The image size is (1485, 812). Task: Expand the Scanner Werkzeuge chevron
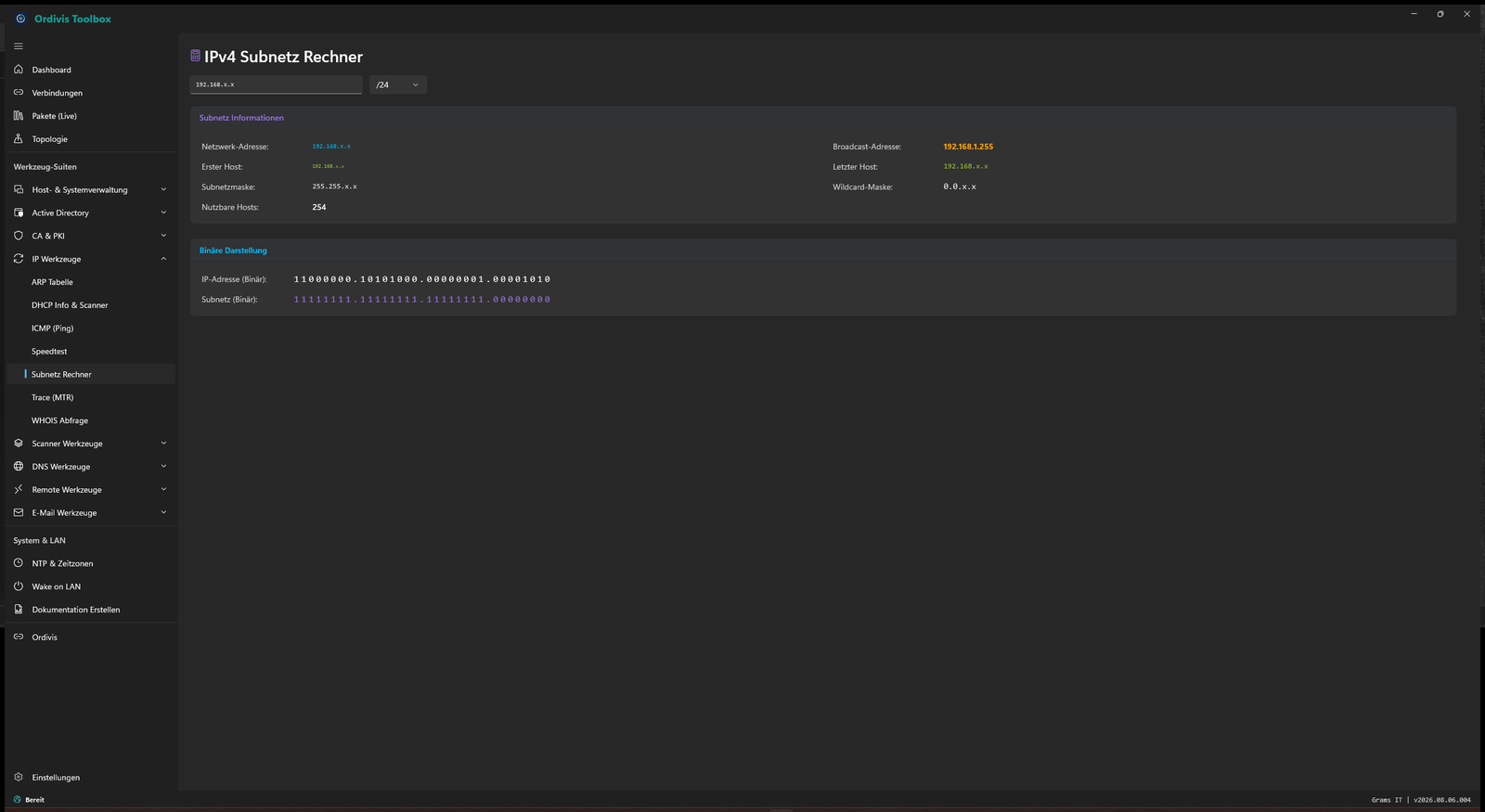click(163, 444)
